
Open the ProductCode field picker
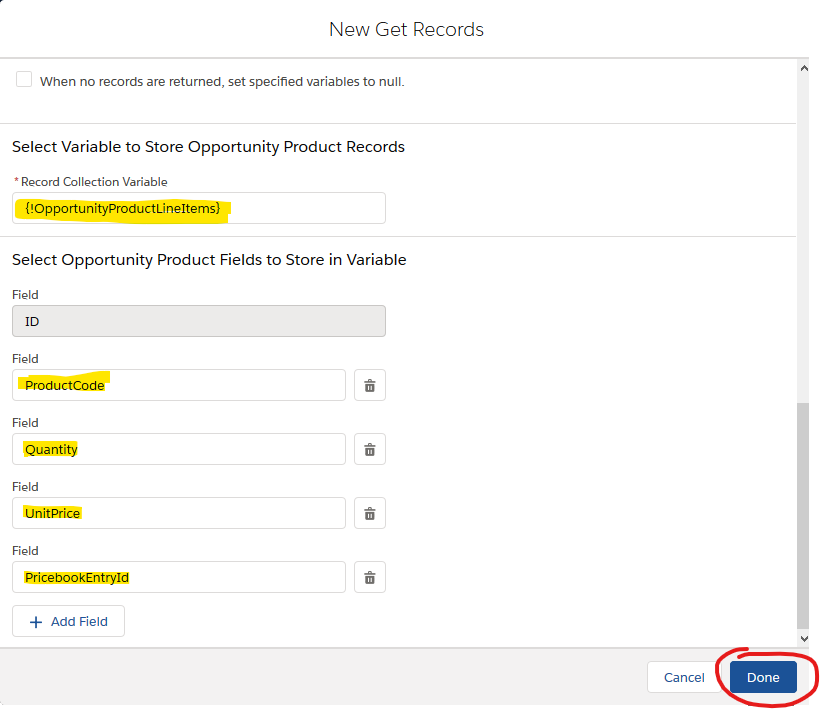click(179, 385)
